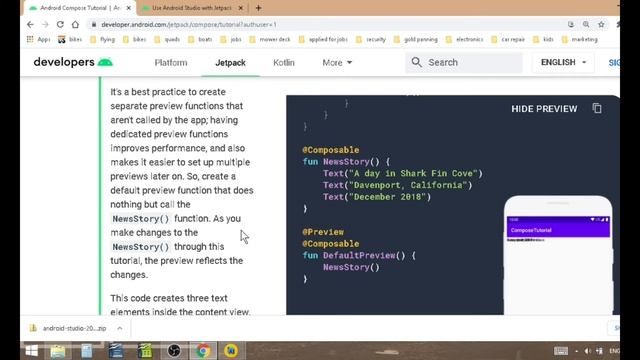Open the first bikes bookmark beside Apps
Viewport: 640px width, 360px height.
70,39
